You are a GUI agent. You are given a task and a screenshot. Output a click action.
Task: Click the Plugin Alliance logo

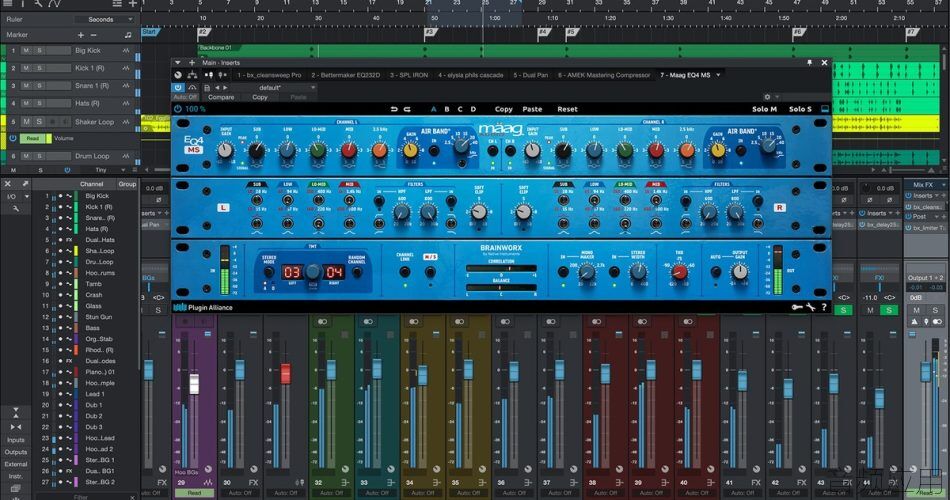203,307
